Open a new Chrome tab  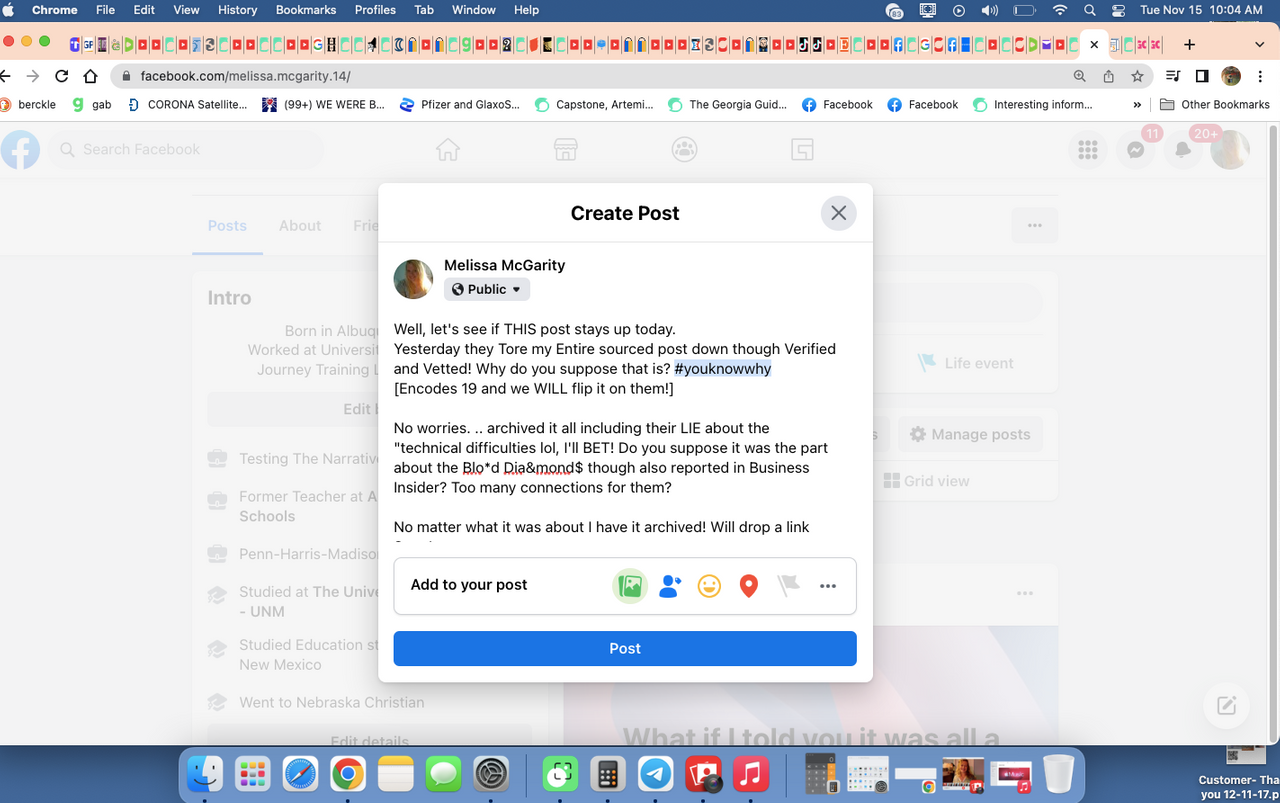(1189, 45)
